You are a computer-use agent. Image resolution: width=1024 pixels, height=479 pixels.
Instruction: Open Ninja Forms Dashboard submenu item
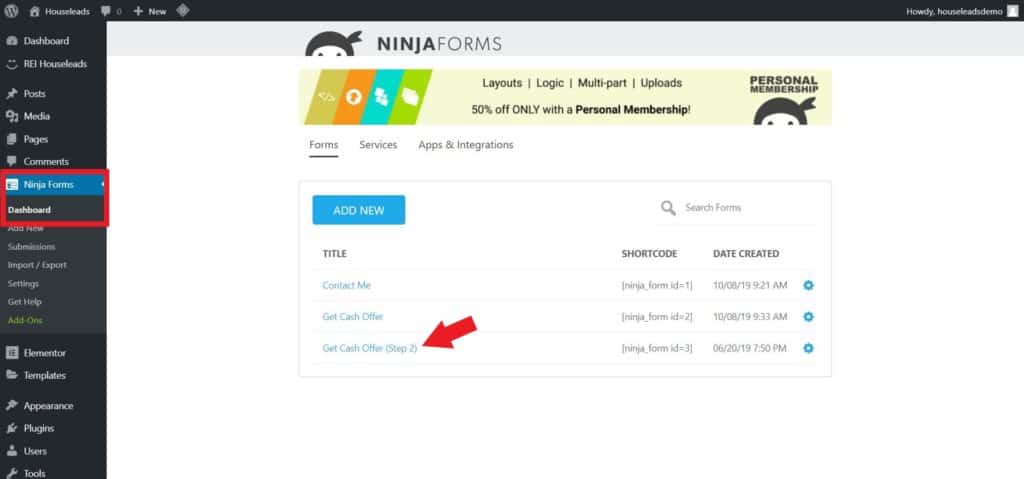click(x=29, y=210)
